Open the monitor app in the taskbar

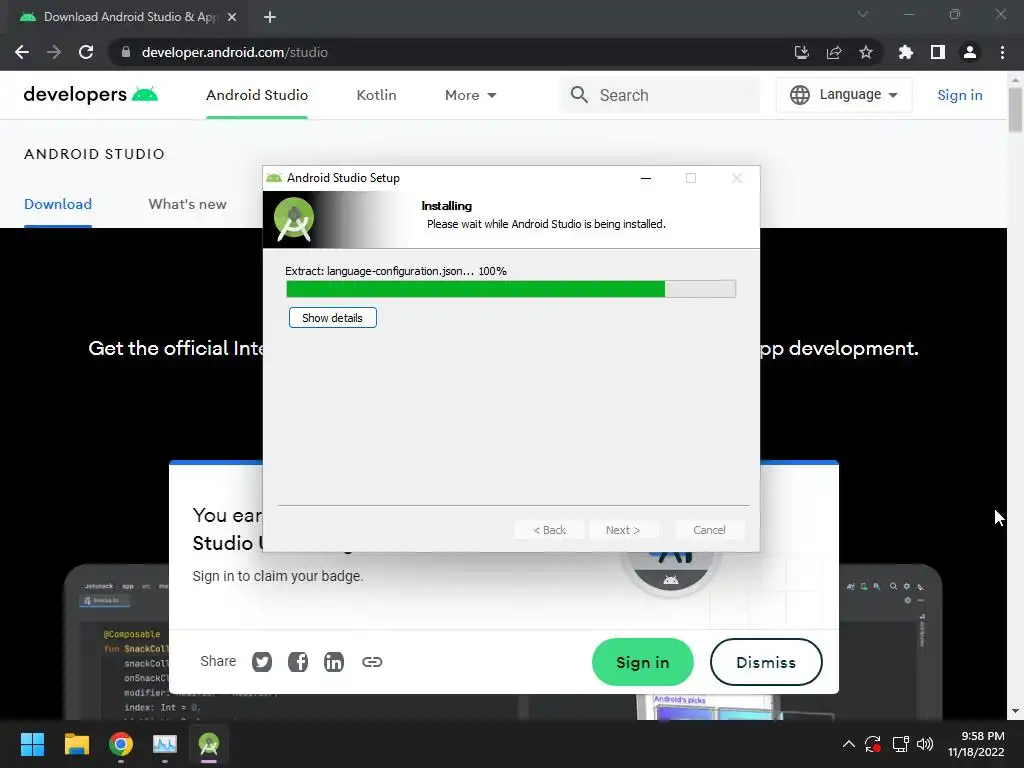tap(165, 744)
